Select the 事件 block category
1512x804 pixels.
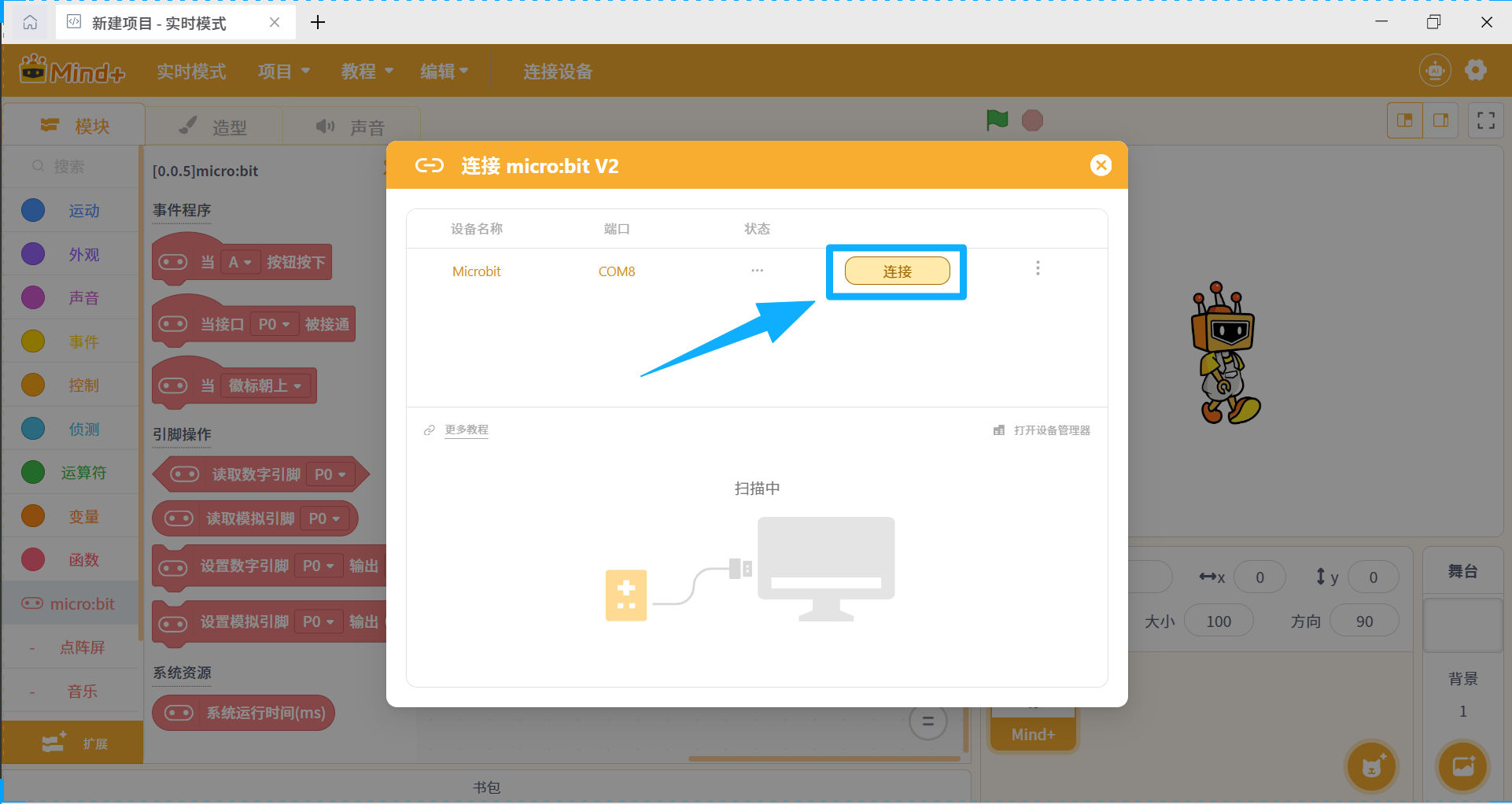pyautogui.click(x=71, y=341)
